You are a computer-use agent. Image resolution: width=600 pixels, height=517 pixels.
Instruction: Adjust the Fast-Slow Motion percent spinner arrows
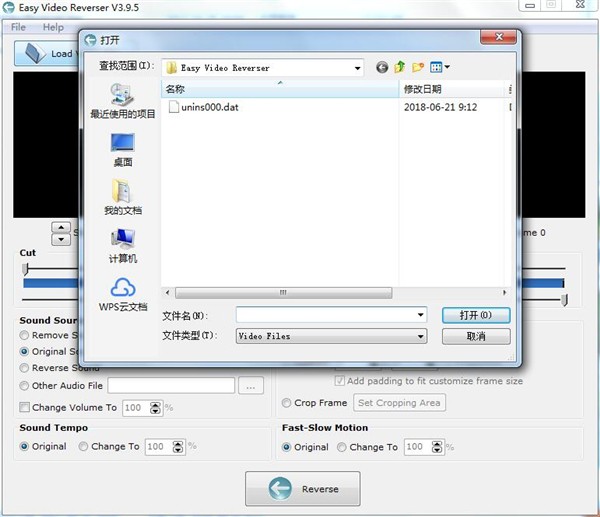point(437,447)
